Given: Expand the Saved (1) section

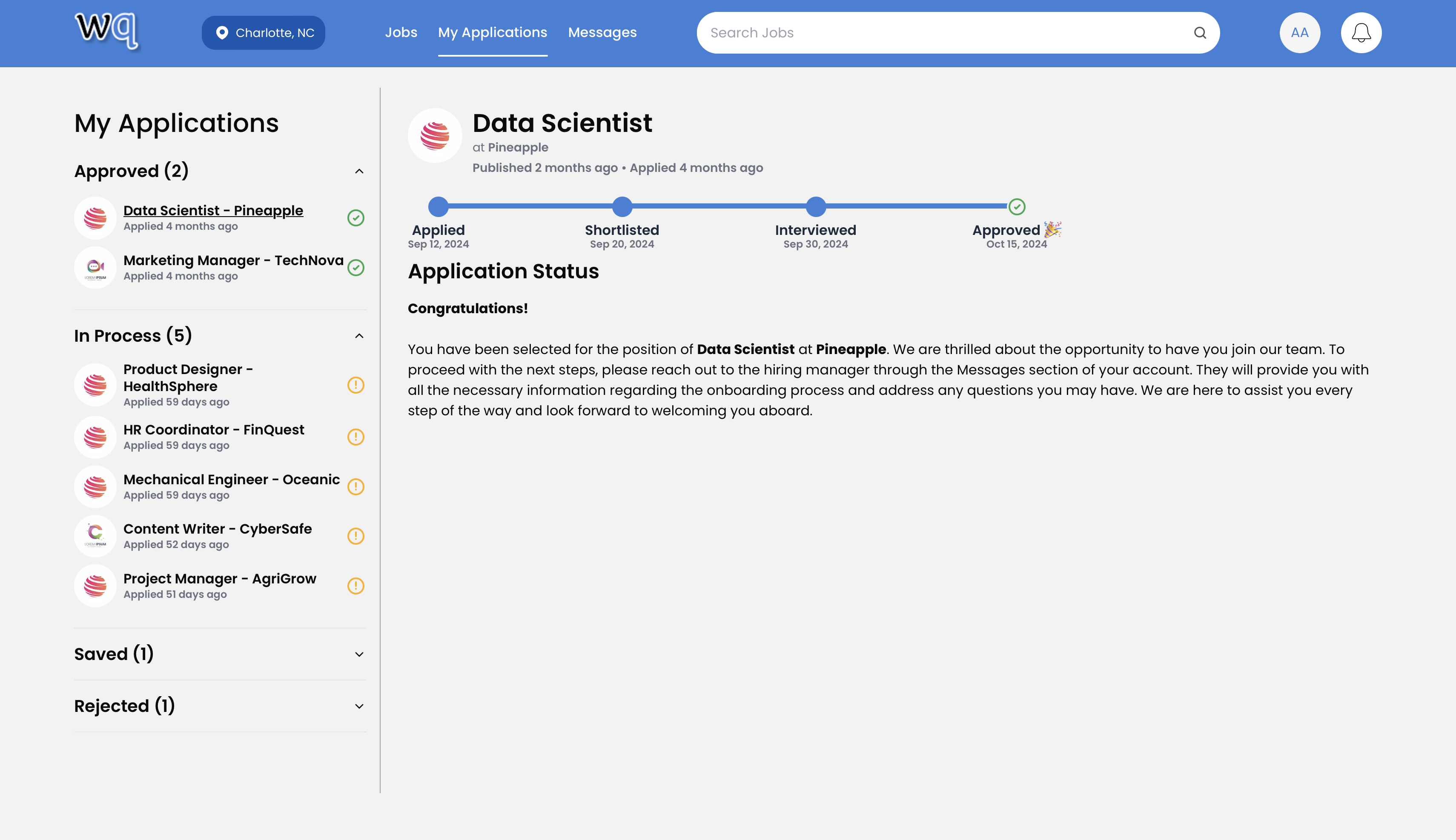Looking at the screenshot, I should tap(359, 654).
